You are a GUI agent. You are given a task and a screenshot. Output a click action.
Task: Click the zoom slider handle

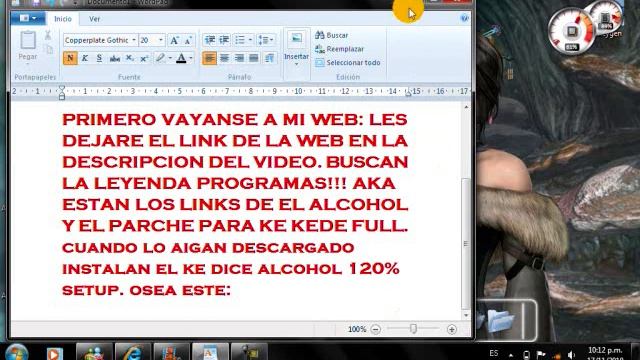(413, 329)
